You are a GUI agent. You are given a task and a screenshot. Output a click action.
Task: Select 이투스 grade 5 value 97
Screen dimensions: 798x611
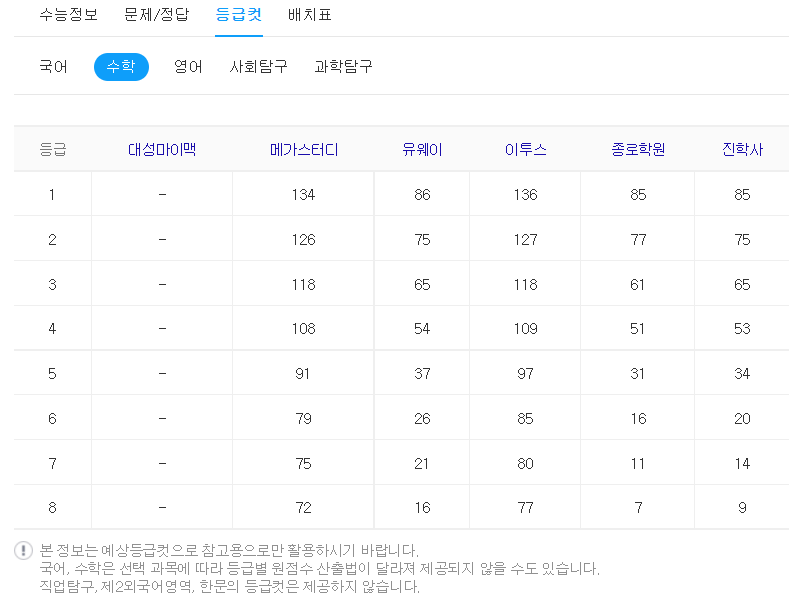point(525,374)
